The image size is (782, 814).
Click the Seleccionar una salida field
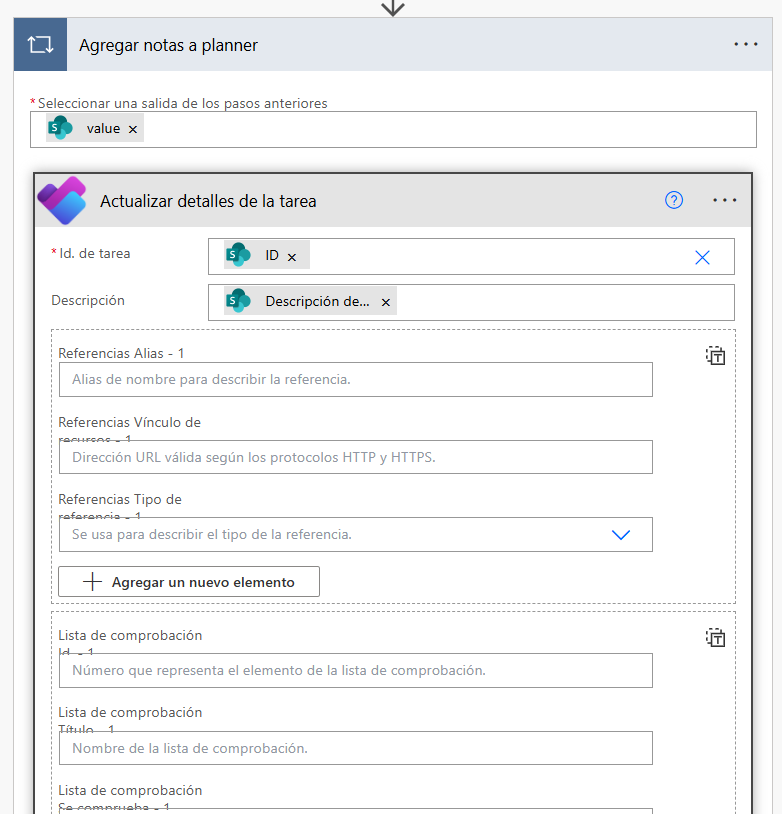pos(450,129)
